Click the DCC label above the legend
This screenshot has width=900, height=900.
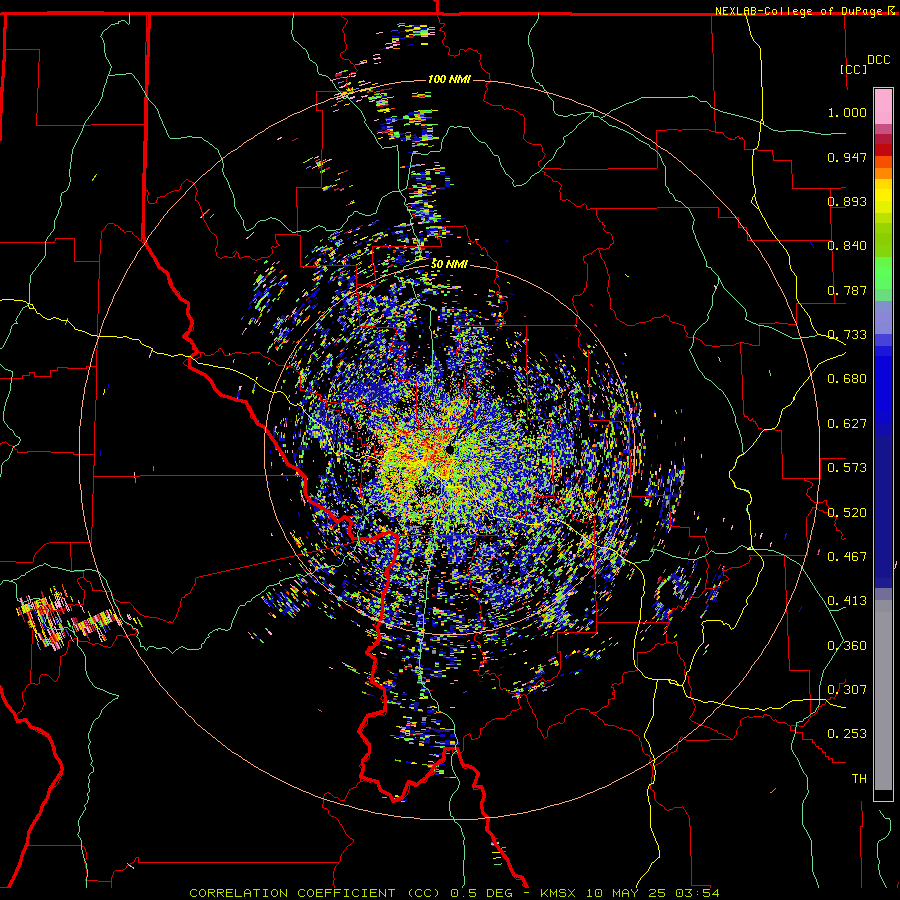(x=878, y=60)
